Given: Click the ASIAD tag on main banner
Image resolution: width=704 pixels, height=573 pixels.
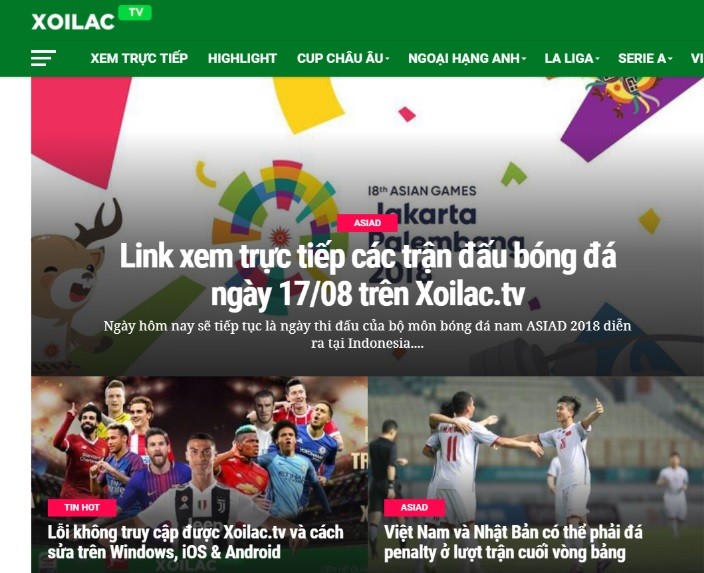Looking at the screenshot, I should 367,223.
